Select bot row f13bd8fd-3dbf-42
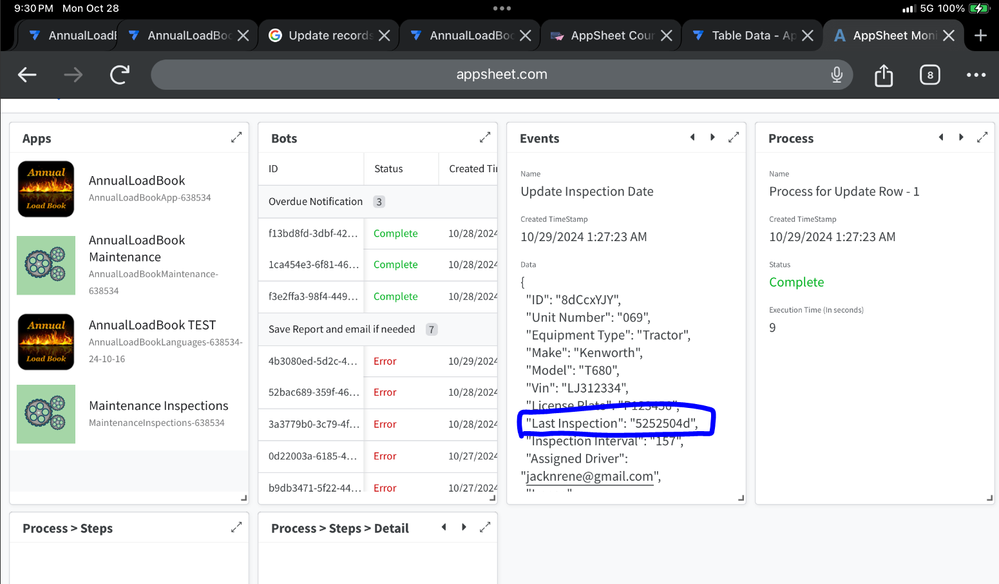The image size is (999, 584). tap(378, 233)
